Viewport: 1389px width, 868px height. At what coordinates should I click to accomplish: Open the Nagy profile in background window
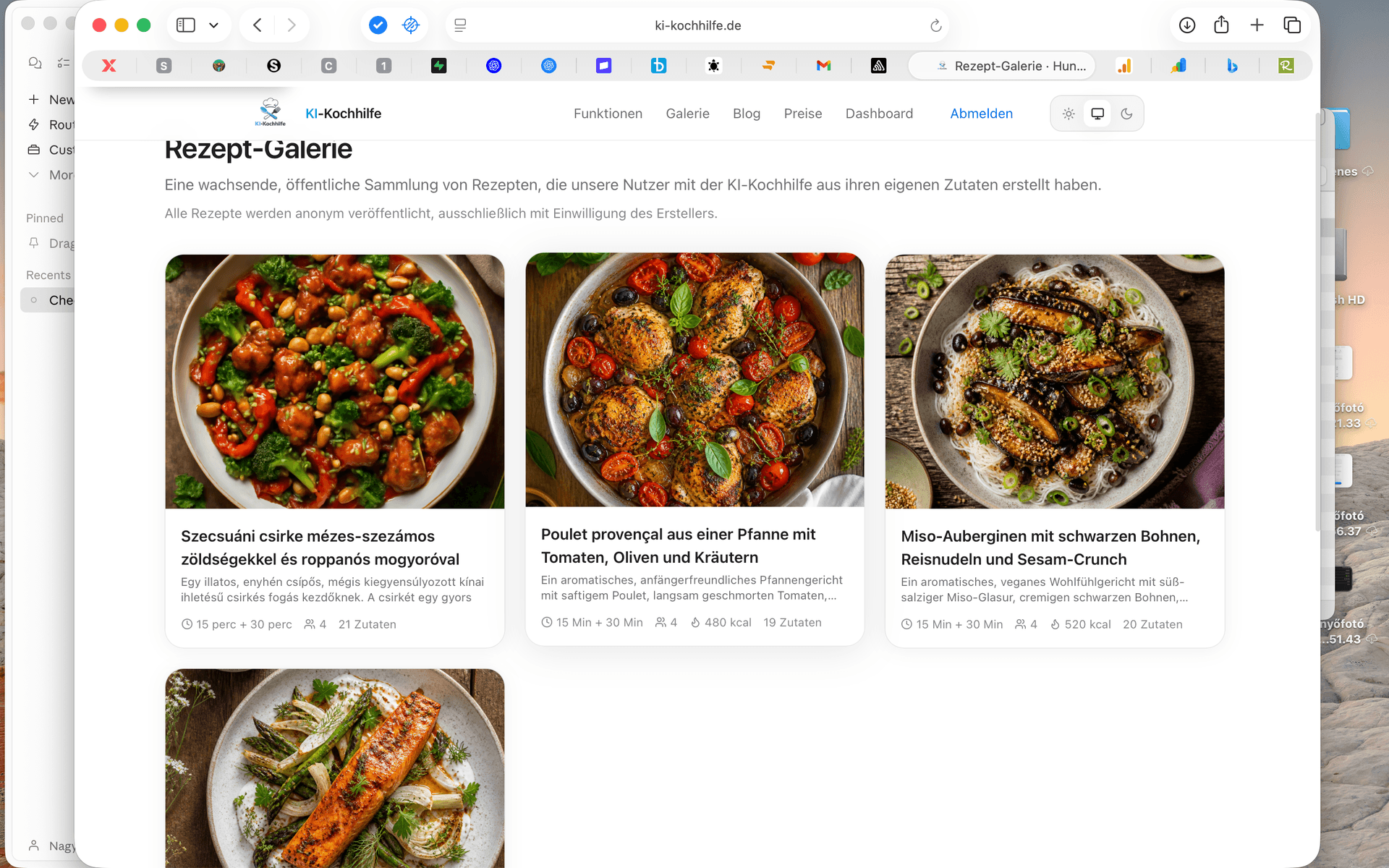pos(51,846)
